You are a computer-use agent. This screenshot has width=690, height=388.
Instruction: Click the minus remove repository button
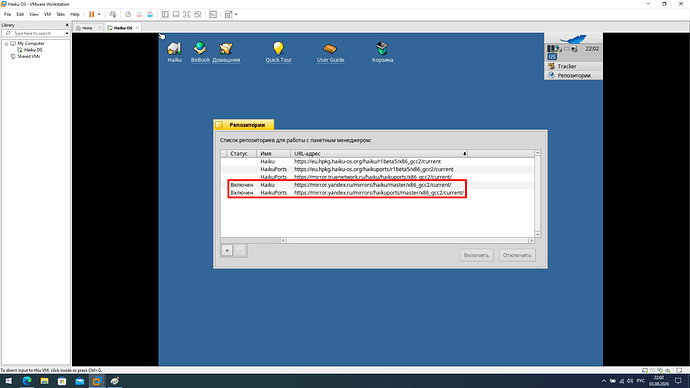coord(240,251)
